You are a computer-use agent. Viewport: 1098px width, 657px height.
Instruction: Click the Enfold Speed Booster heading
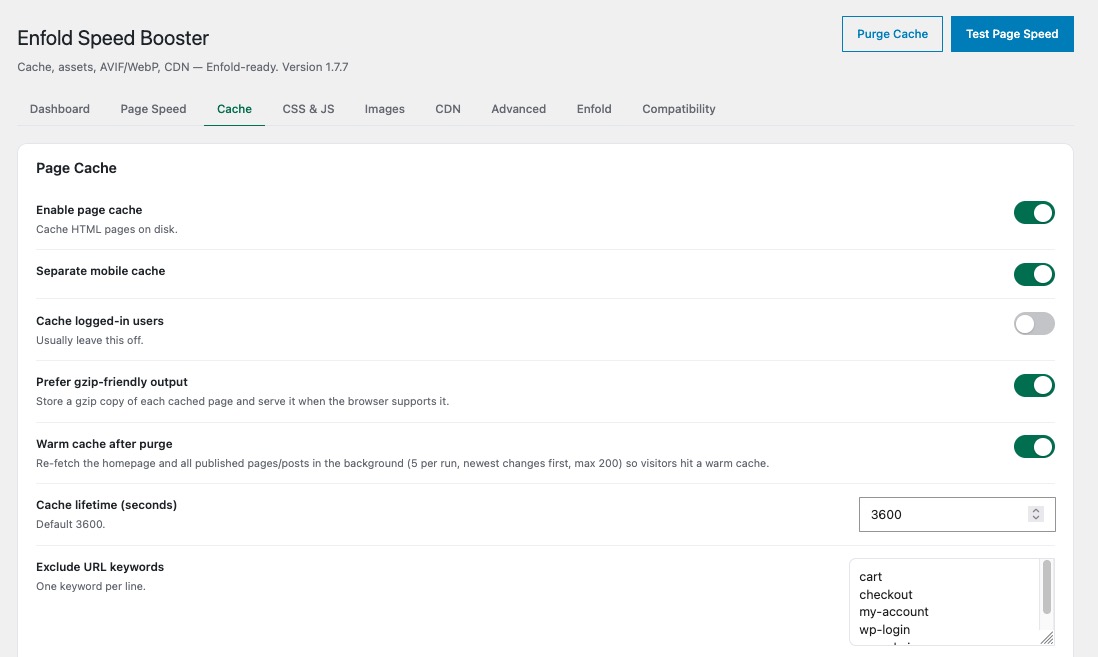coord(113,38)
